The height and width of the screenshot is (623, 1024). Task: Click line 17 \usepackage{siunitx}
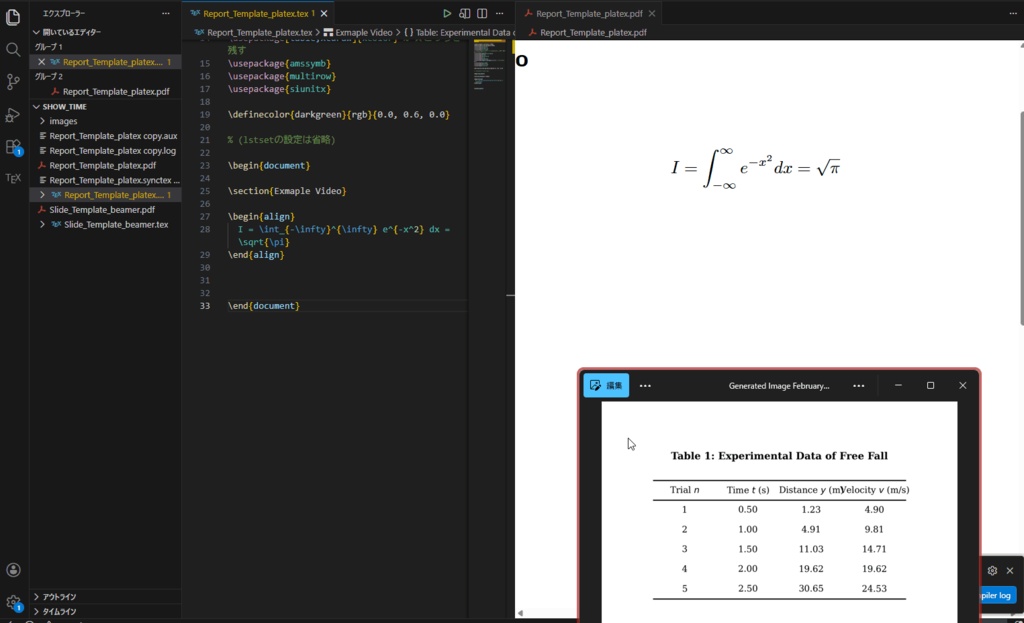280,89
